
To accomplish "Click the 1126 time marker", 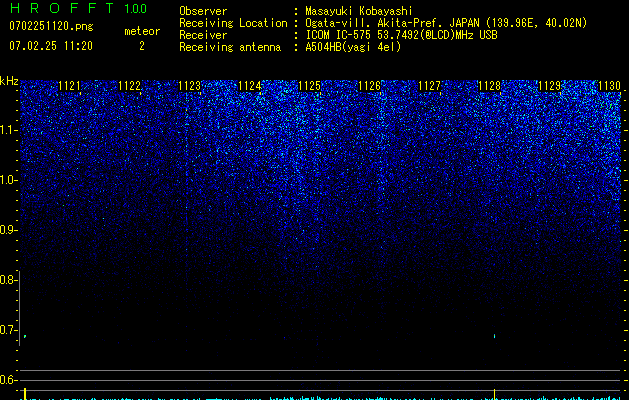I will point(369,86).
